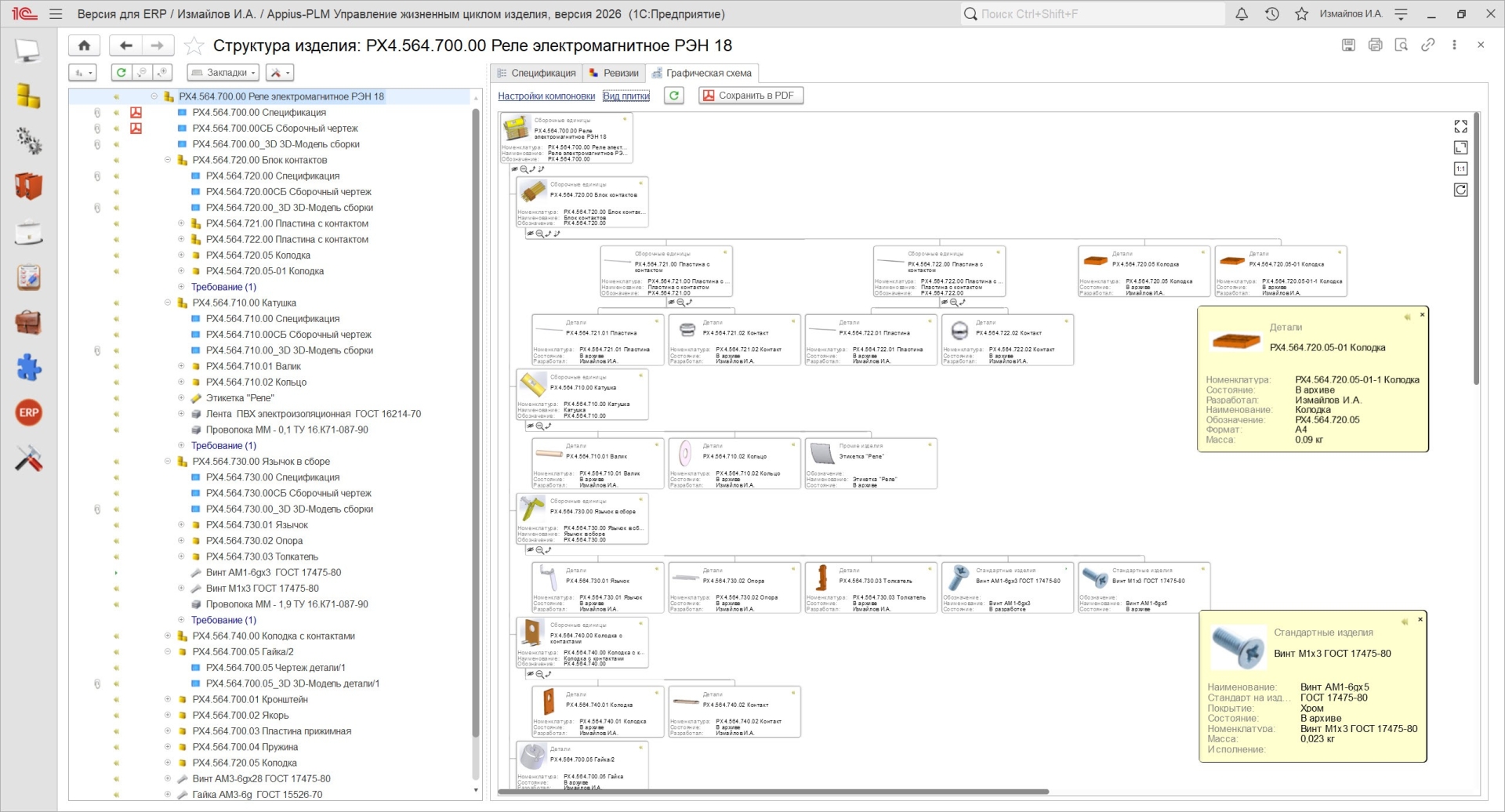This screenshot has width=1505, height=812.
Task: Open the Настройки компоновки link
Action: click(546, 96)
